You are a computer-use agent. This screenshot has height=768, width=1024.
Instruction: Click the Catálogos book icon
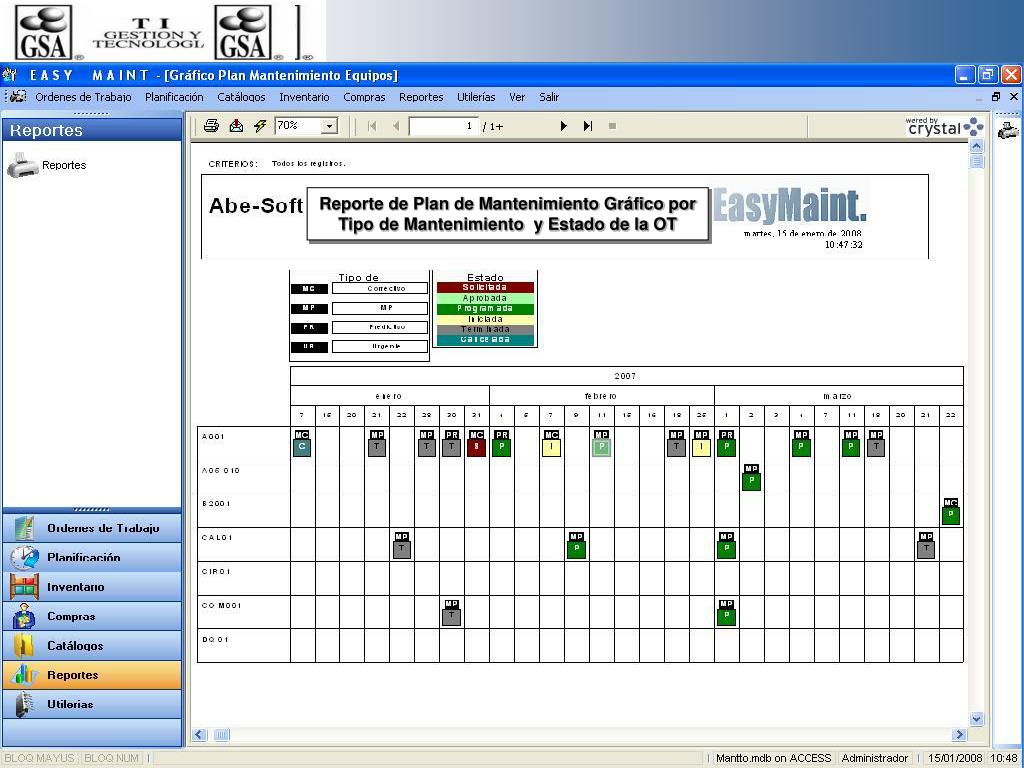[x=24, y=645]
